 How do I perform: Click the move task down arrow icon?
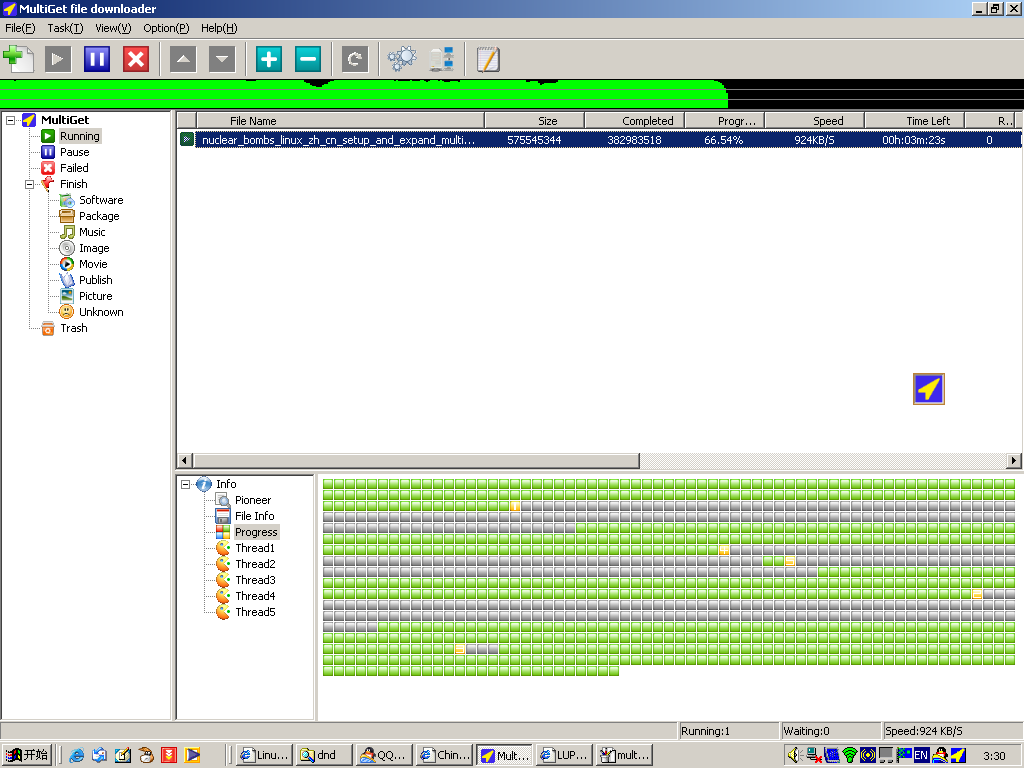[x=222, y=59]
